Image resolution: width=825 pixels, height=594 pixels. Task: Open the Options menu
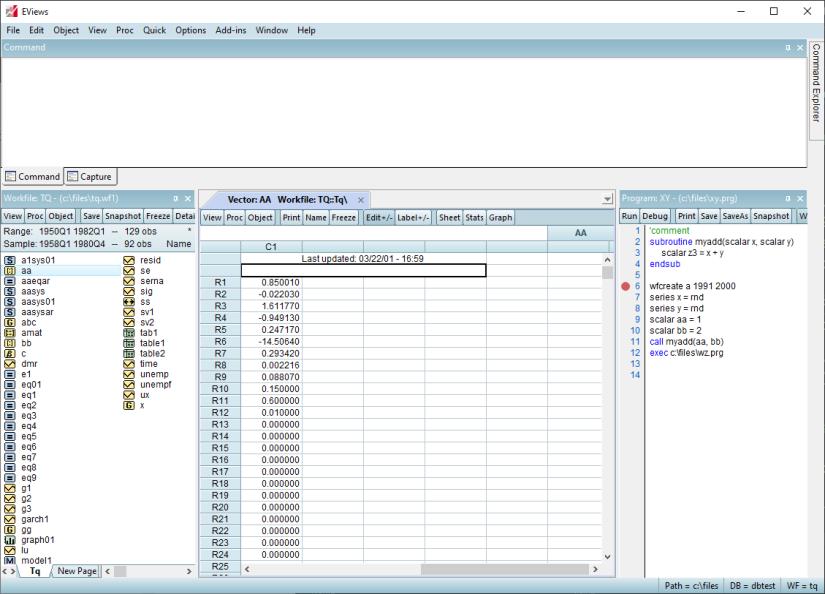(190, 31)
